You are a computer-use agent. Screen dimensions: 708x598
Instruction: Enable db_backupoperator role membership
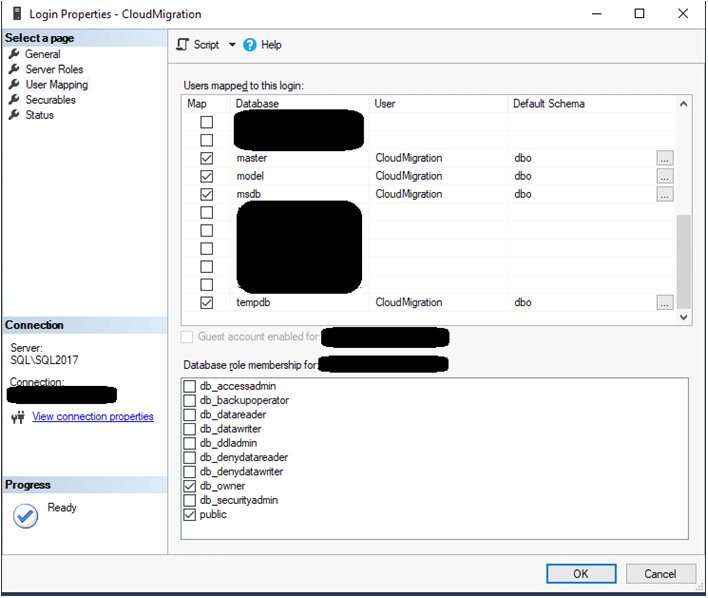190,401
